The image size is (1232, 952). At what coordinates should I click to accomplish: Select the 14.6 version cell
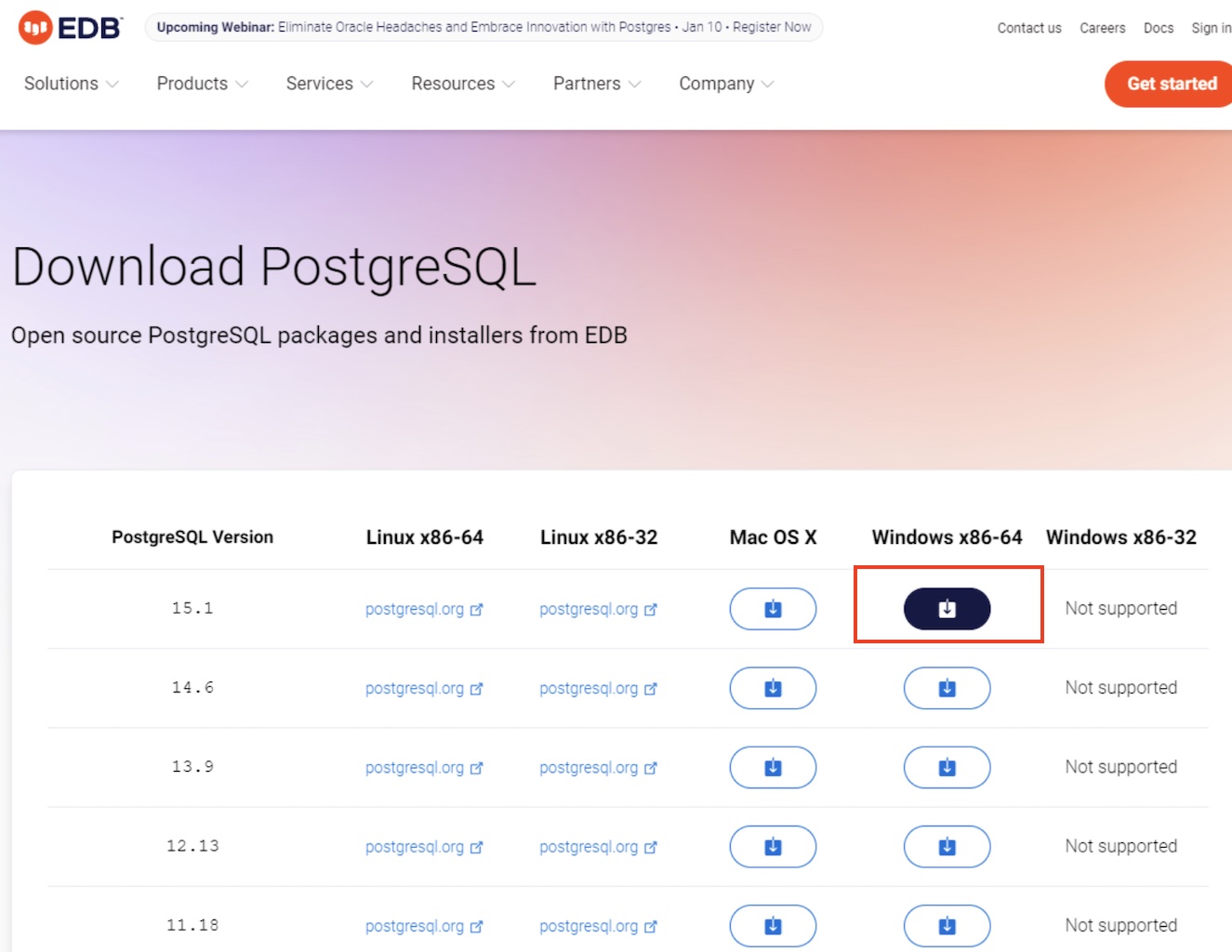tap(192, 687)
